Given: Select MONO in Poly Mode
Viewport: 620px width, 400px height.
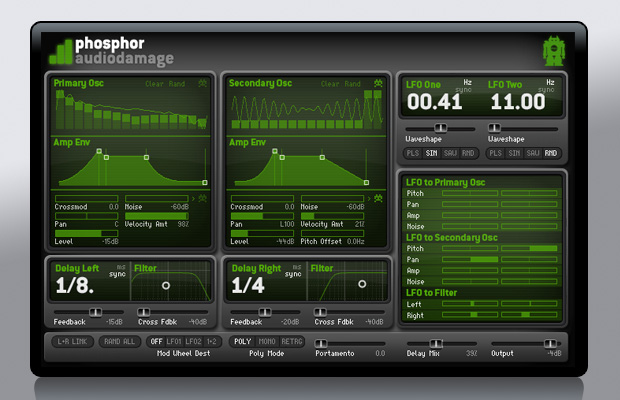Looking at the screenshot, I should (267, 342).
